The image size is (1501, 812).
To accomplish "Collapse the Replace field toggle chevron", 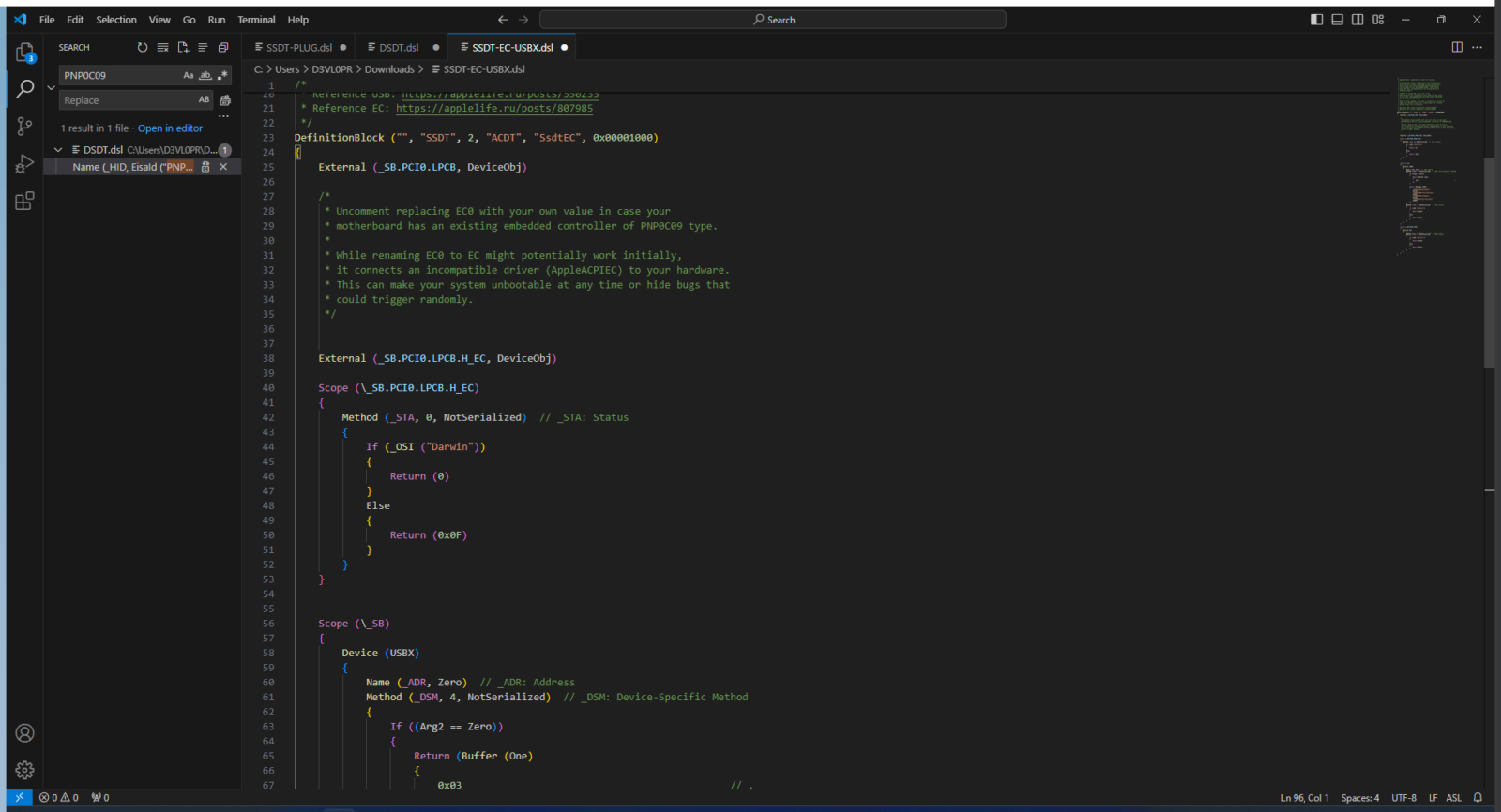I will 51,87.
